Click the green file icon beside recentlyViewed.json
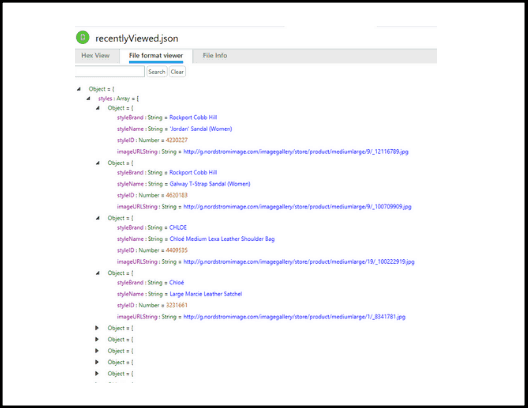This screenshot has height=408, width=528. tap(82, 37)
